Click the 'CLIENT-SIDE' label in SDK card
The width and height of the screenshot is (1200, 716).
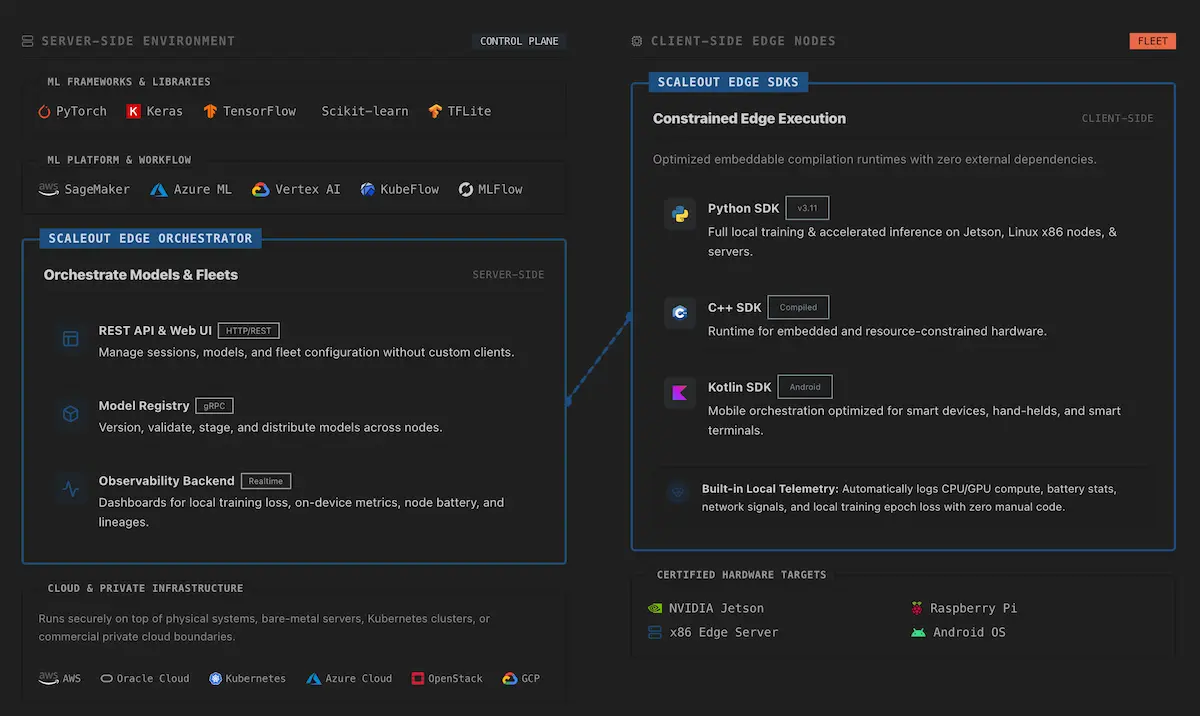1118,118
